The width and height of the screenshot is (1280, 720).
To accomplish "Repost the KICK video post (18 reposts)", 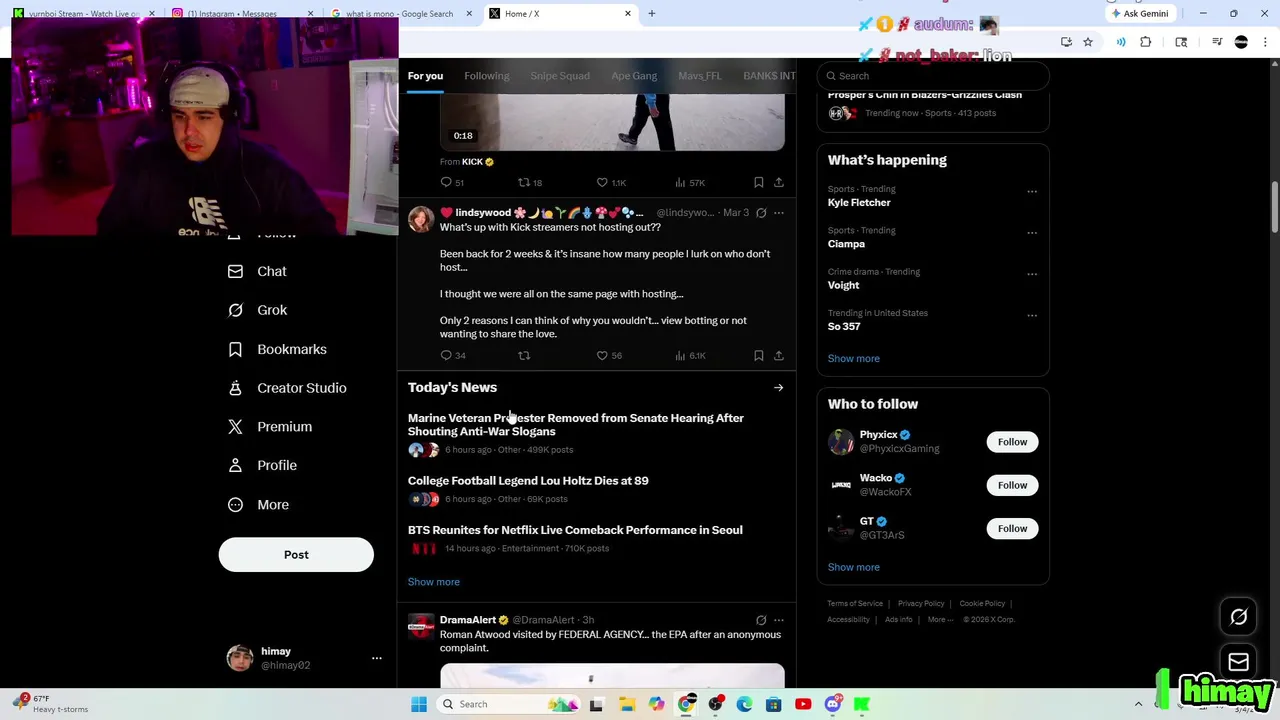I will [524, 182].
